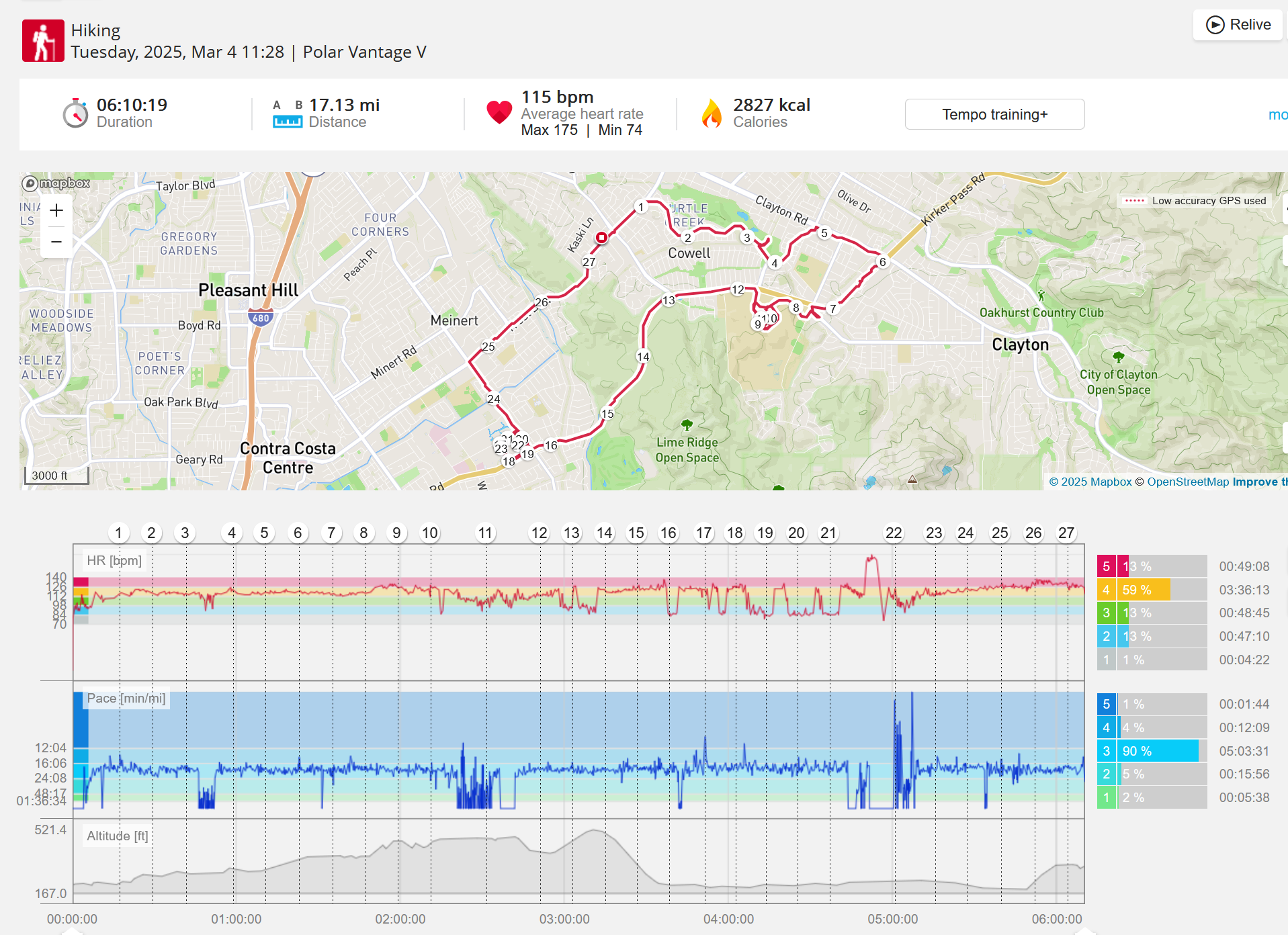
Task: Zoom out on the map
Action: 56,242
